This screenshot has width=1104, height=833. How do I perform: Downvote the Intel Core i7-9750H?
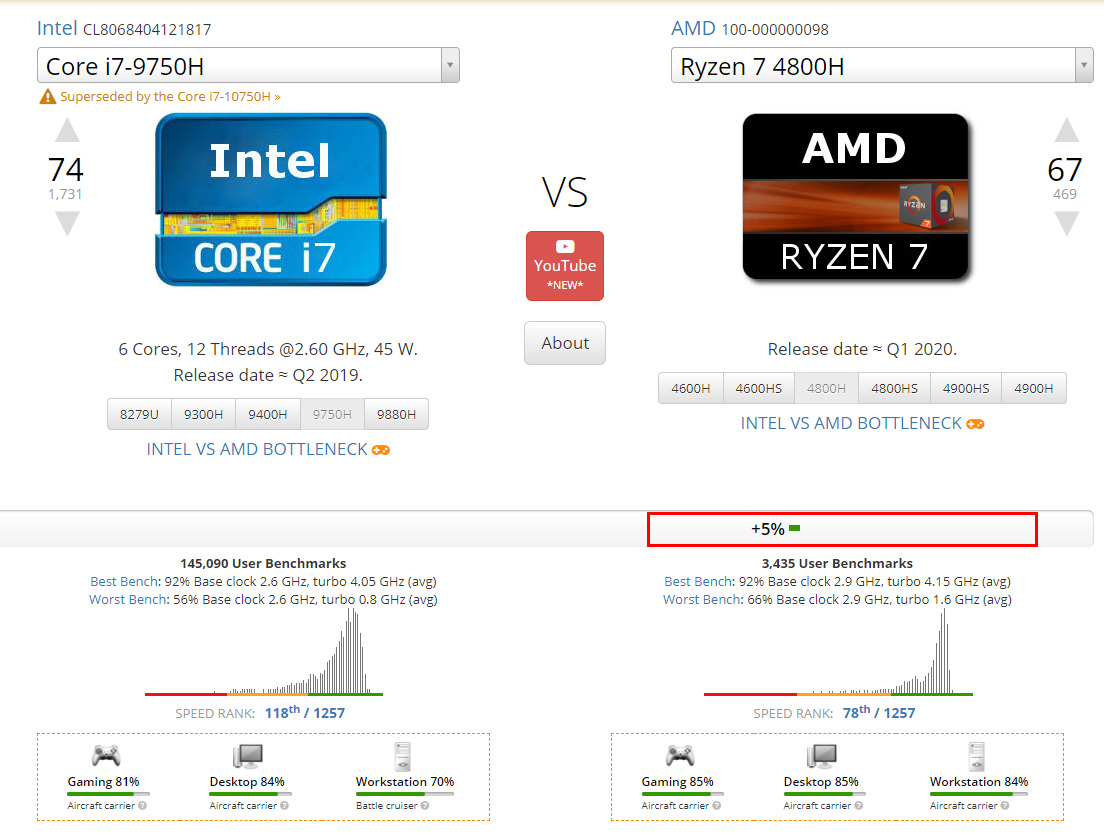point(68,223)
